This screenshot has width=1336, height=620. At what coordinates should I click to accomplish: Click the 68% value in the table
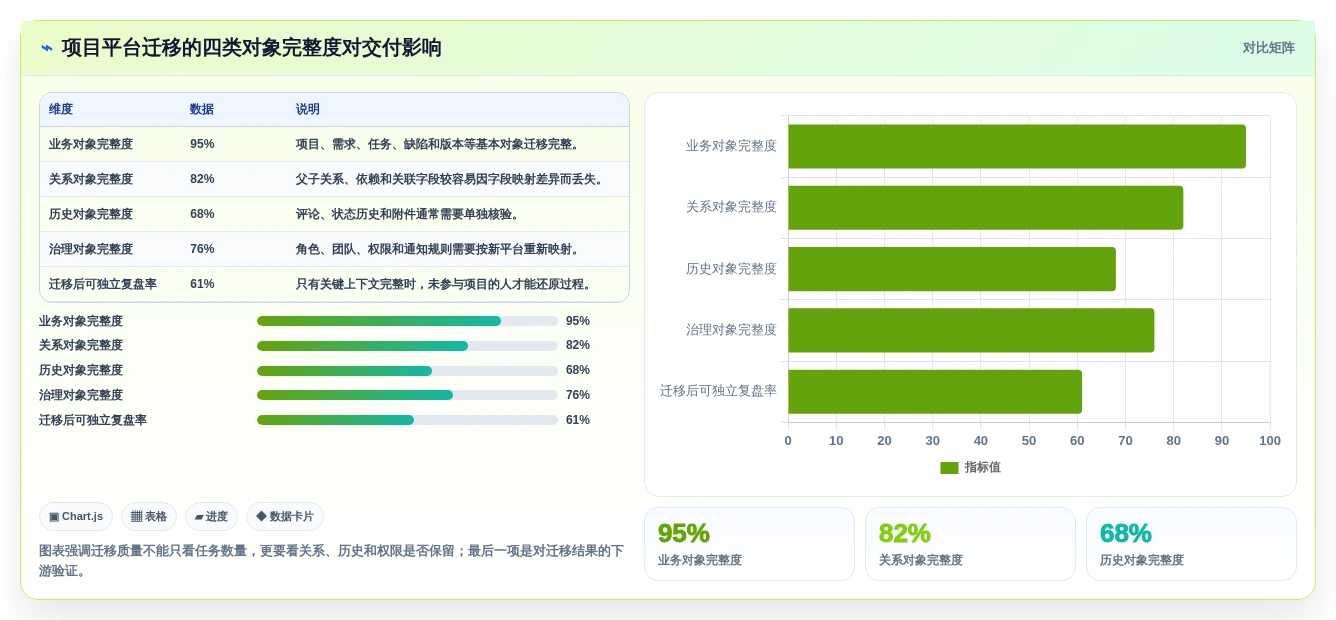point(202,214)
